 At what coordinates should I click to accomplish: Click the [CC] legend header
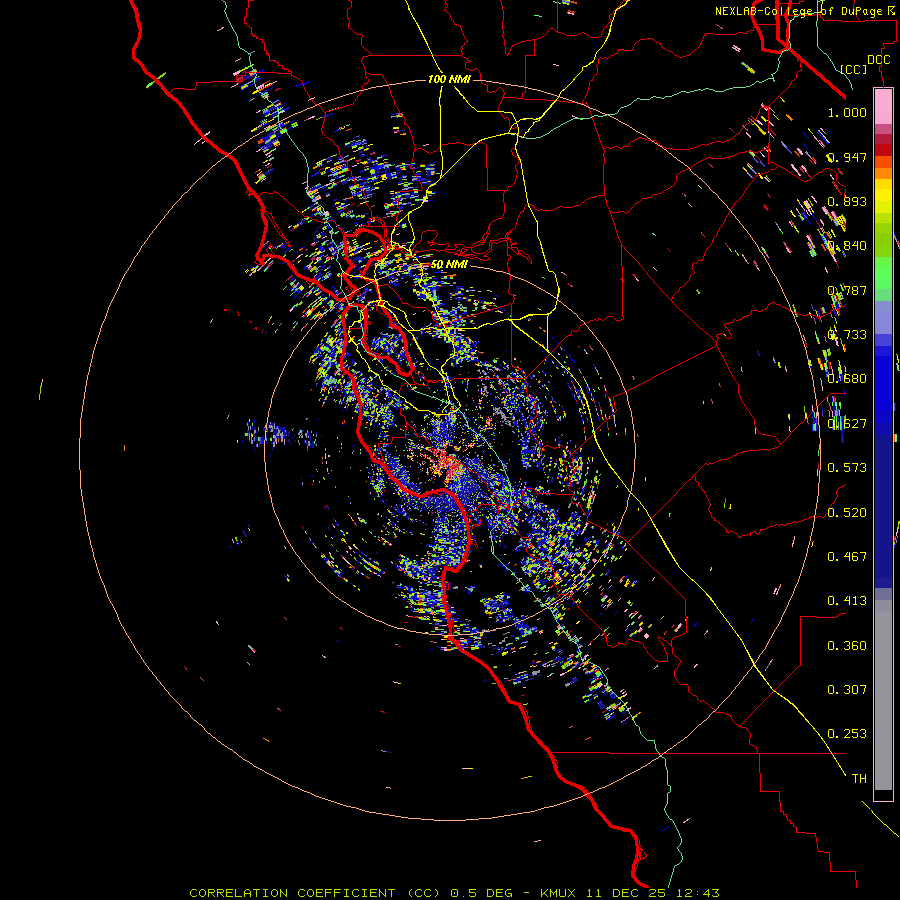click(x=854, y=69)
